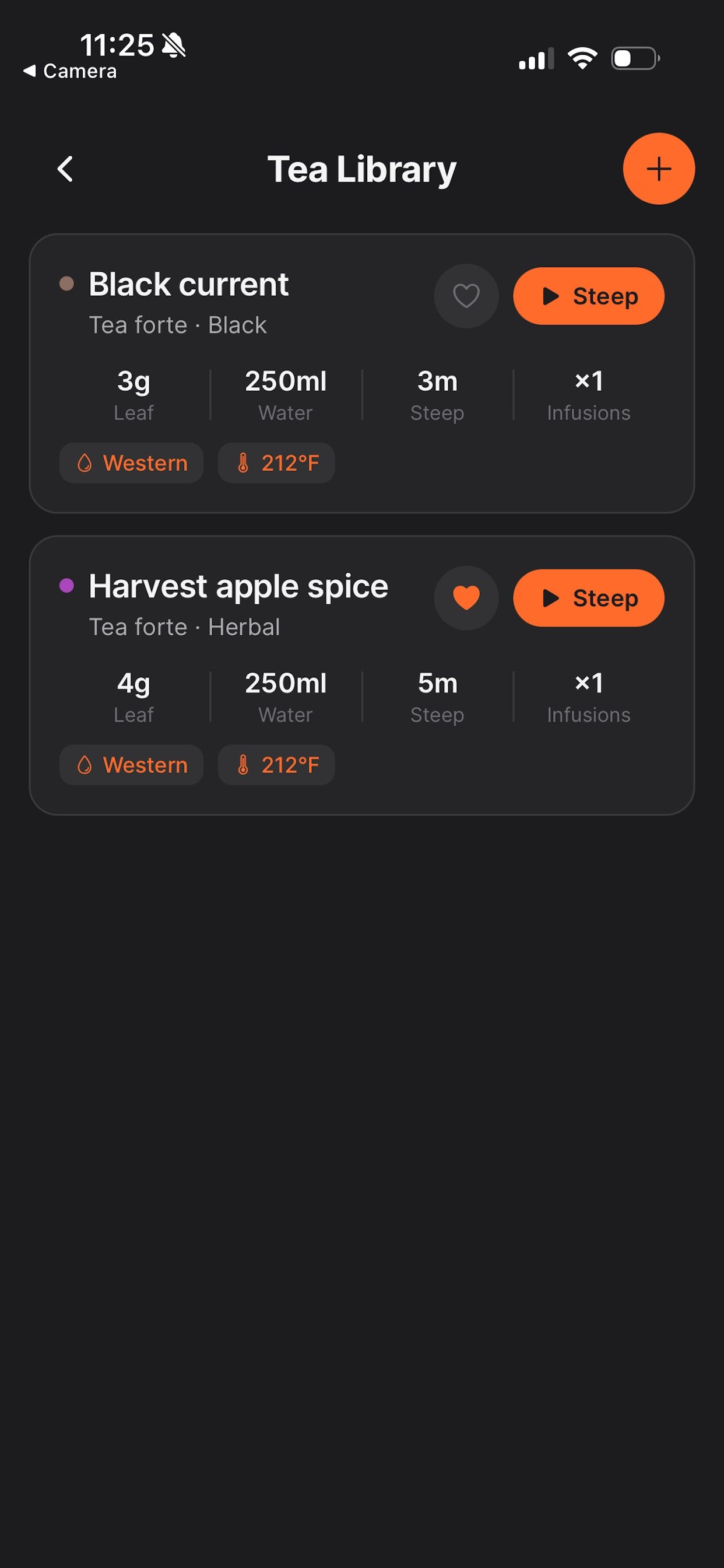Start steeping Harvest apple spice
Screen dimensions: 724x1568
[x=588, y=598]
